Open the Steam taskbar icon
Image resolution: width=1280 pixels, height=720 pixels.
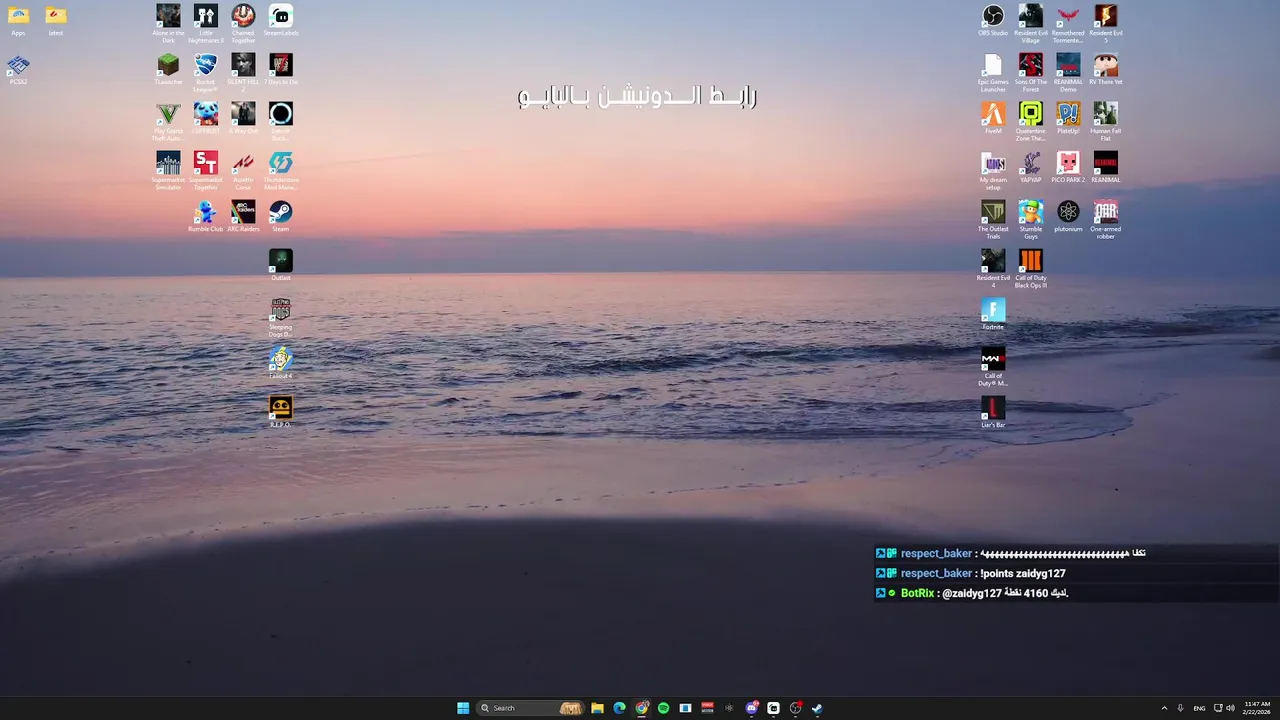coord(817,708)
